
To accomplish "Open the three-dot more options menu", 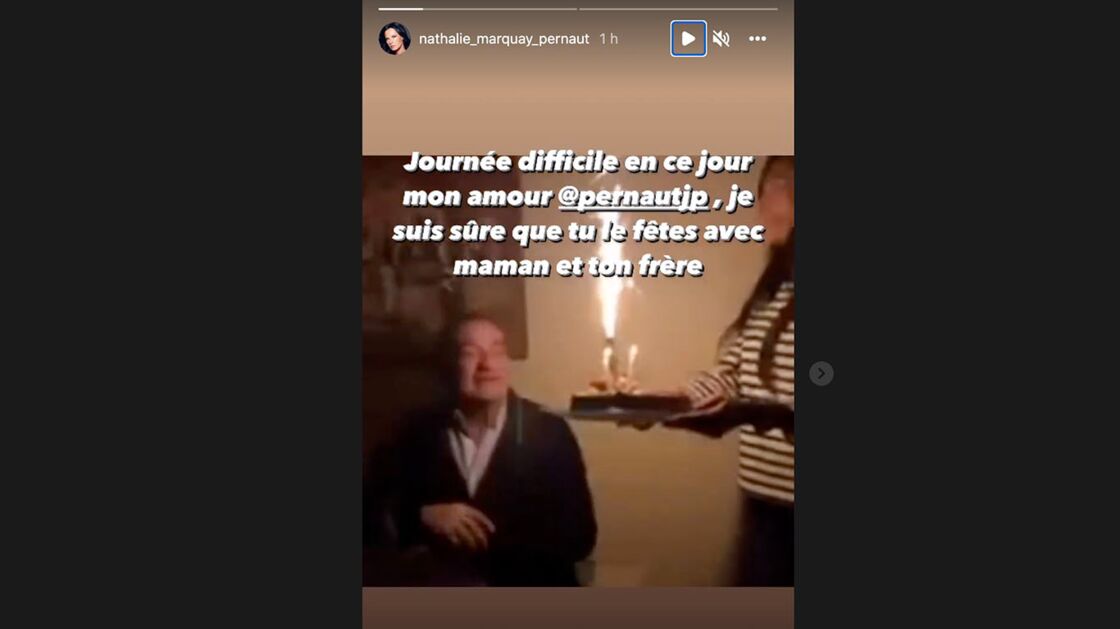I will (x=757, y=39).
